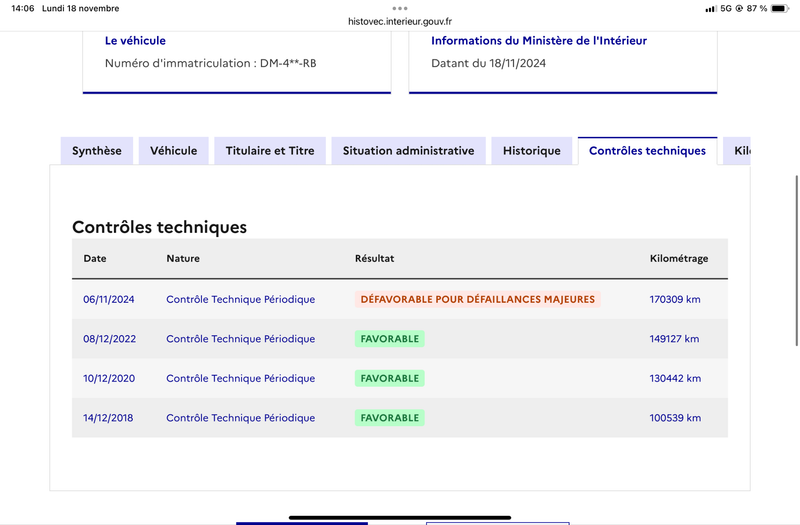This screenshot has width=800, height=525.
Task: Tap the three-dot multitasking icon at top
Action: 399,8
